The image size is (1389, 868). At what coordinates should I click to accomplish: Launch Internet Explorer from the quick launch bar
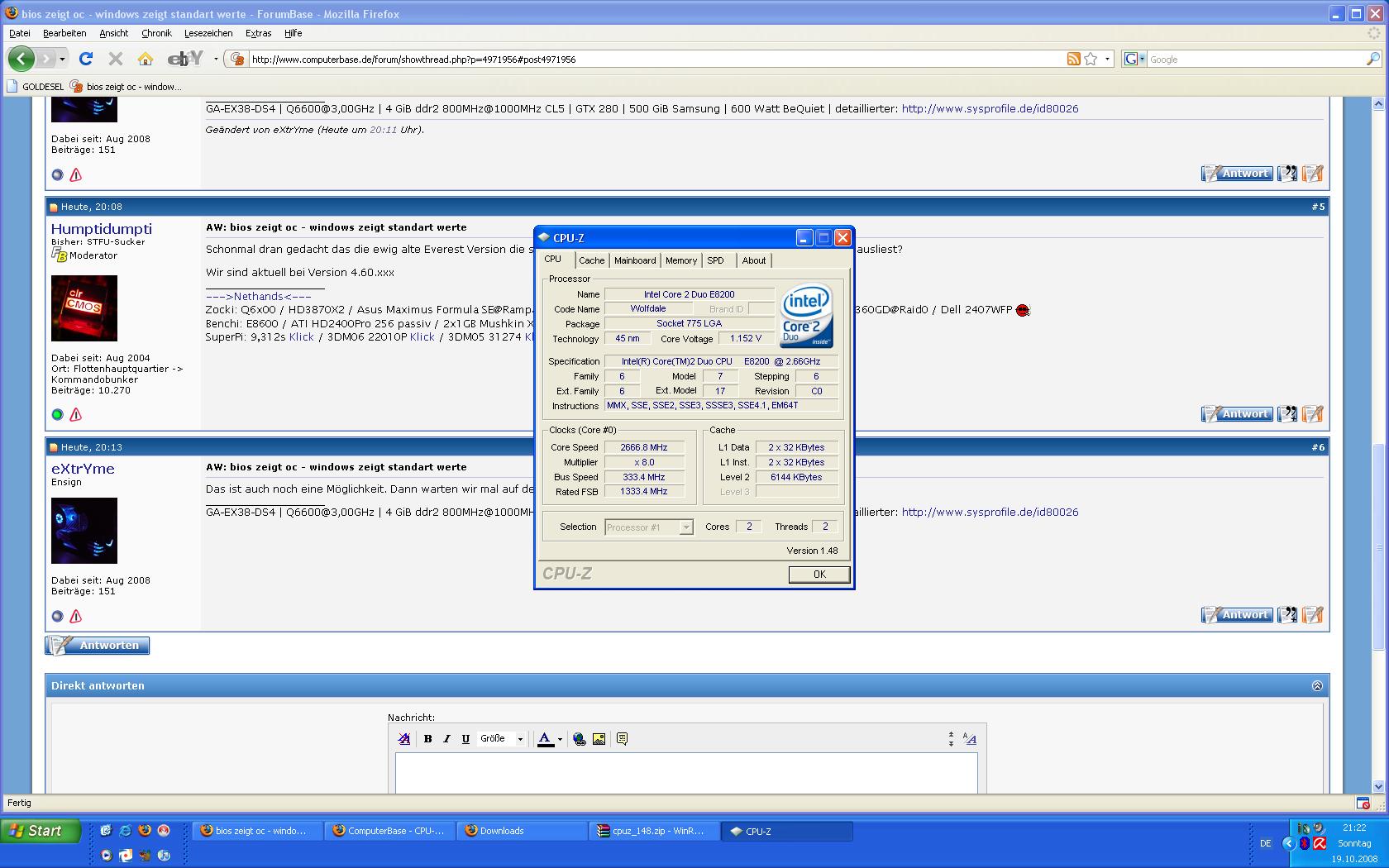125,830
